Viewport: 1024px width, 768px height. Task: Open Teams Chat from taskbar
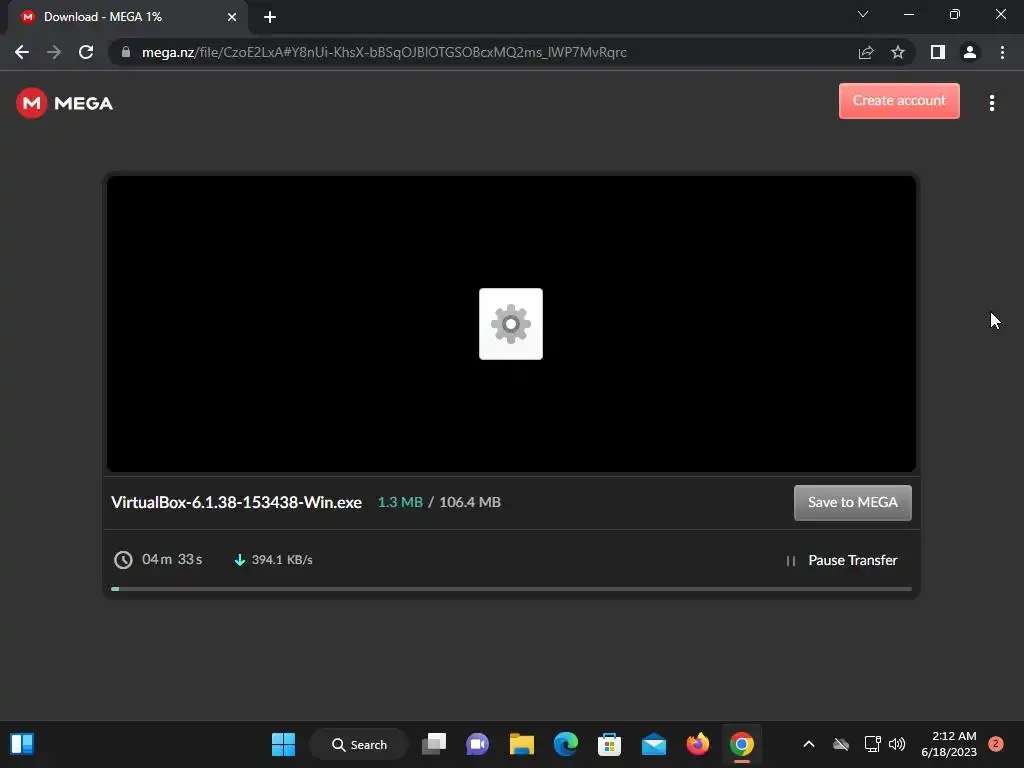pyautogui.click(x=477, y=744)
